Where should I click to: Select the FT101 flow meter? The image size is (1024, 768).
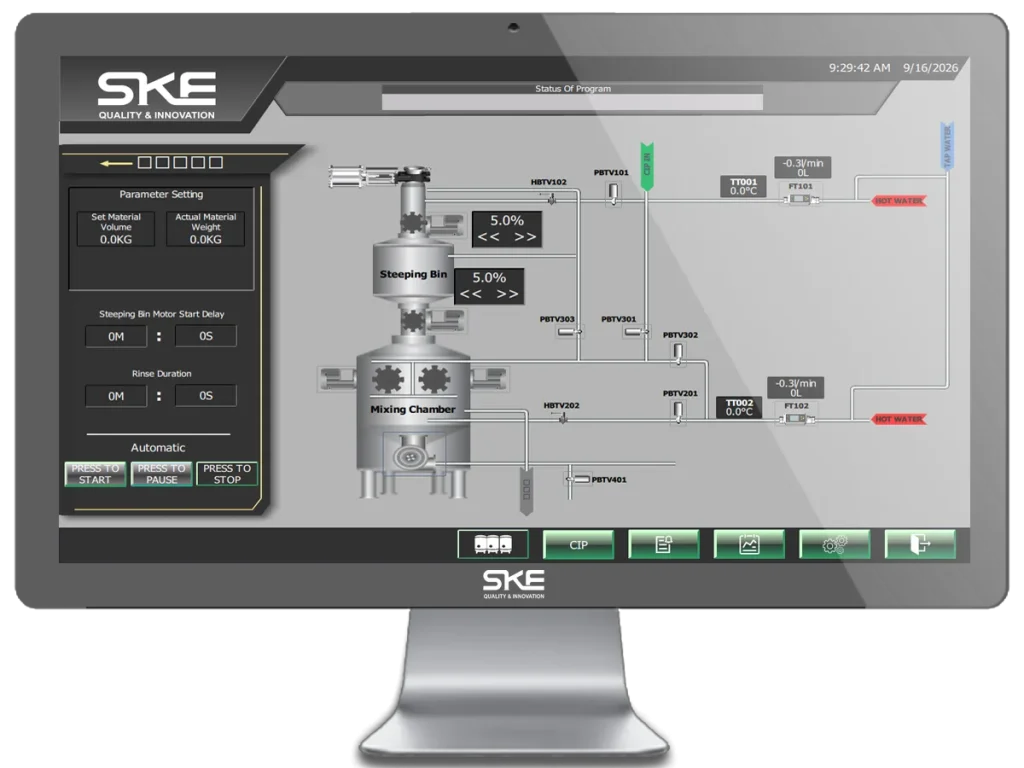point(801,199)
